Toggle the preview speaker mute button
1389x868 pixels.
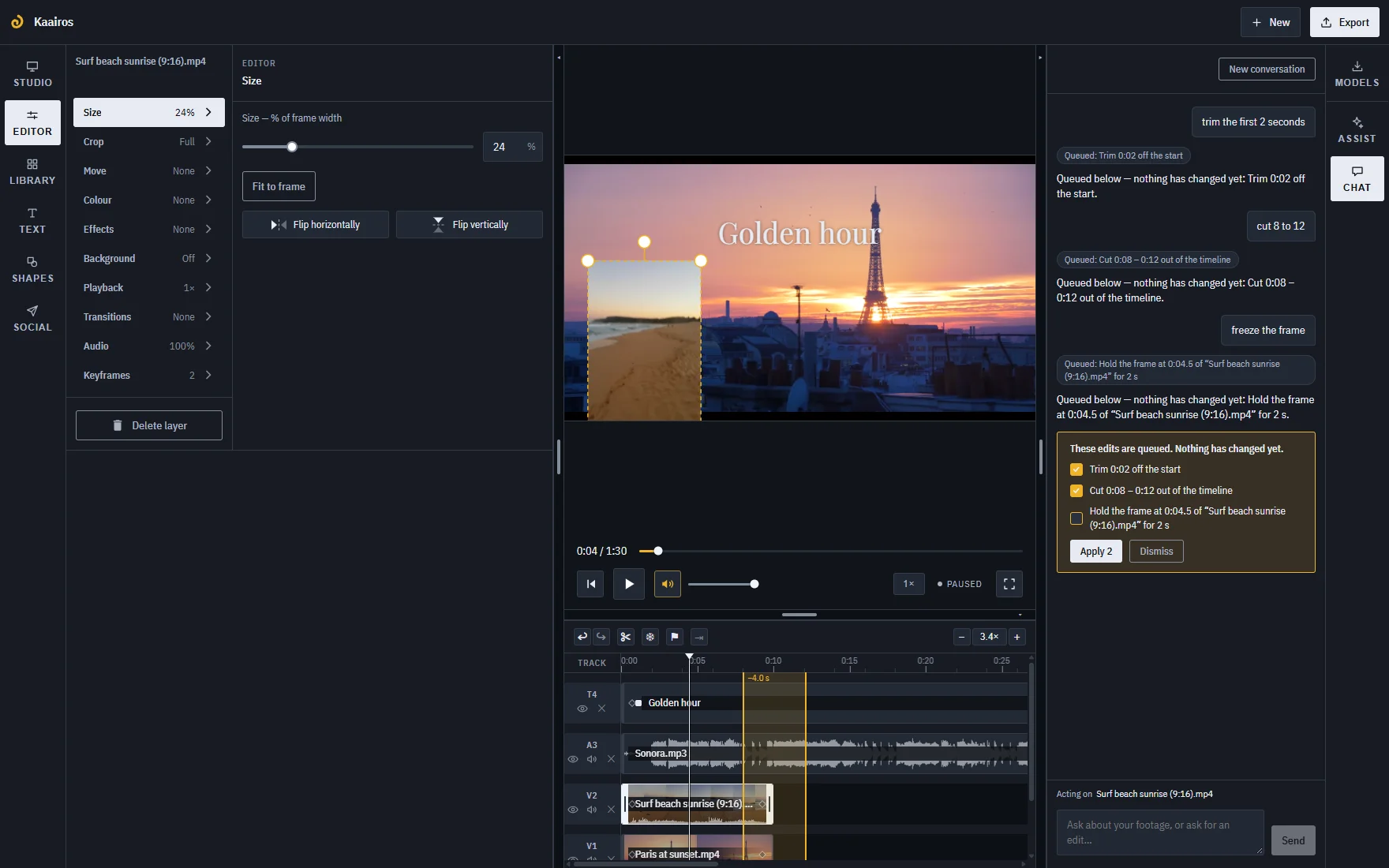coord(668,584)
